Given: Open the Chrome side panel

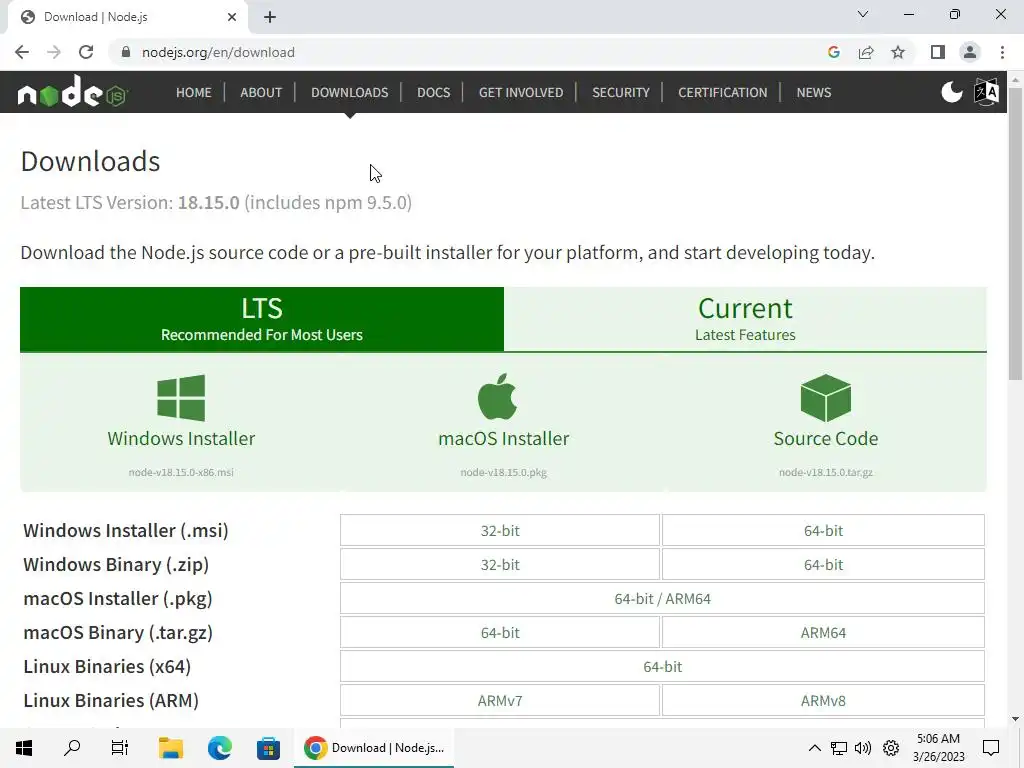Looking at the screenshot, I should coord(938,52).
